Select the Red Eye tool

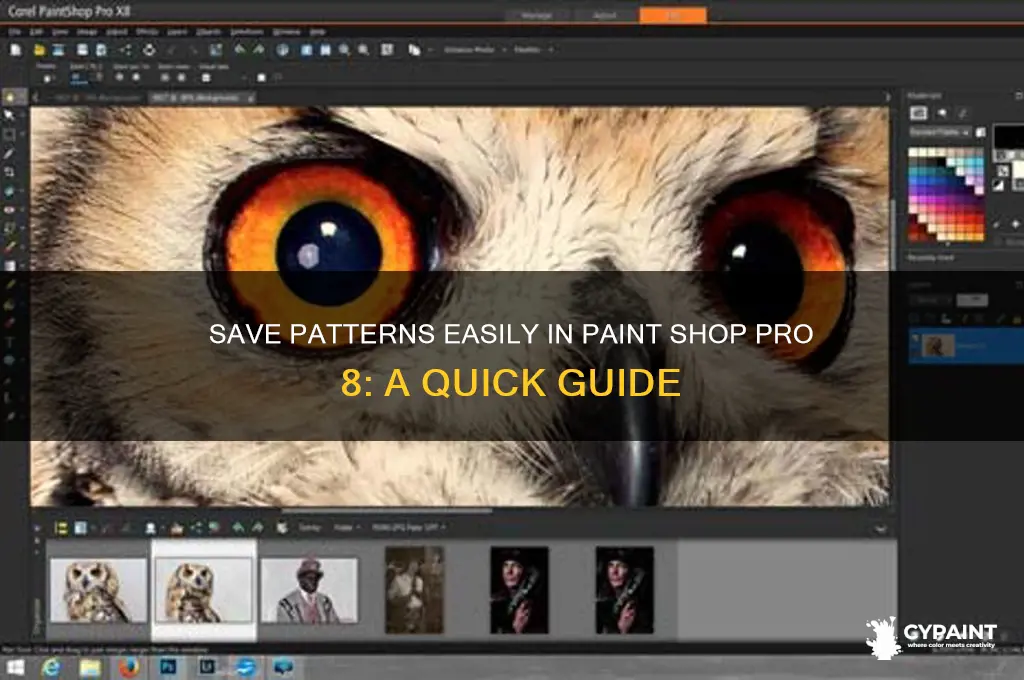pyautogui.click(x=9, y=210)
